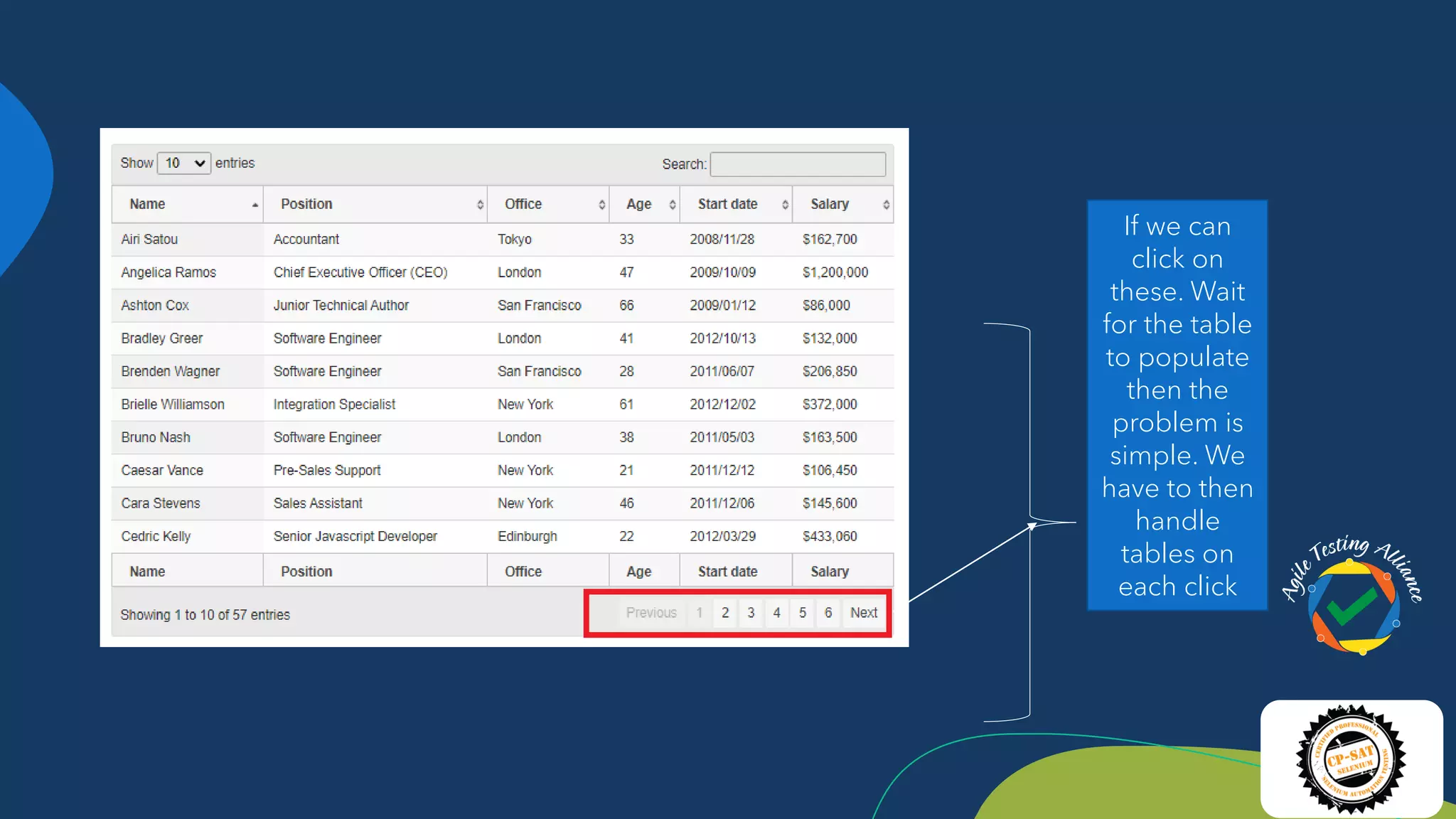Go to pagination page 6

(x=828, y=613)
